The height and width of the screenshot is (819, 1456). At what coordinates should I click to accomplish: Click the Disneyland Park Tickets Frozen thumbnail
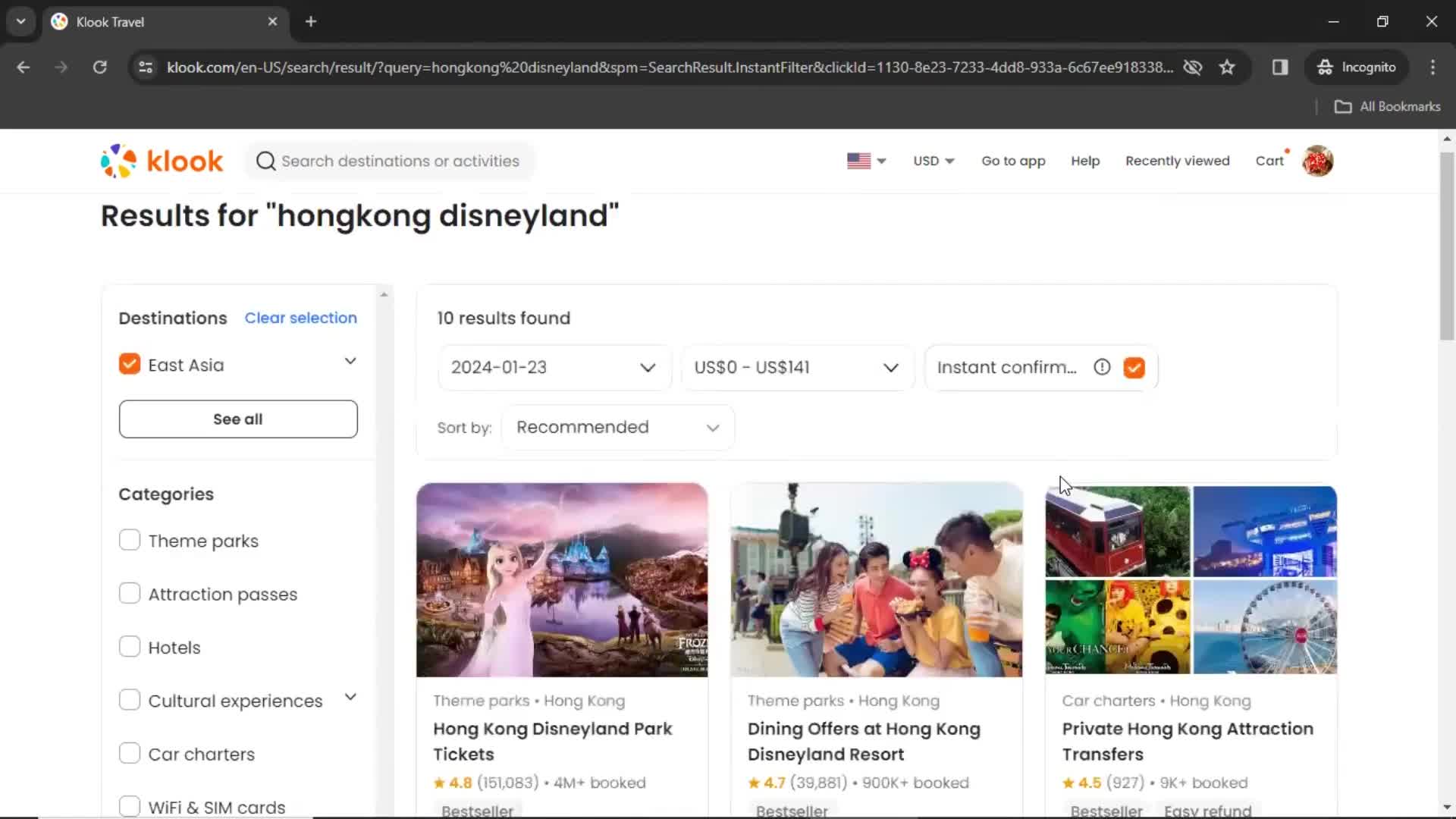[562, 579]
